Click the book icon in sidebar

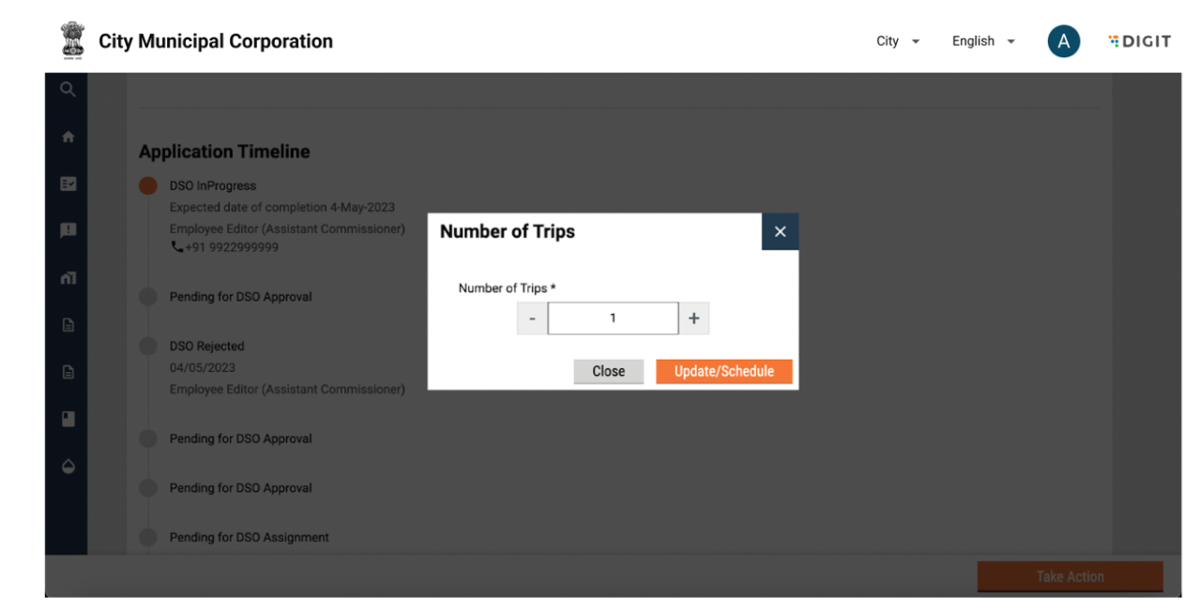click(68, 420)
